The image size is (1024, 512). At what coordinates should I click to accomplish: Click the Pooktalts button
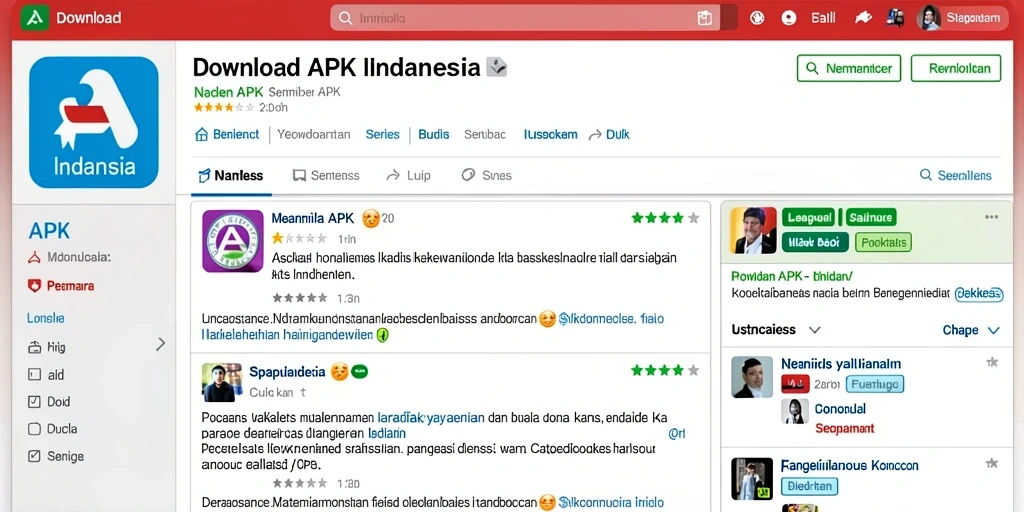coord(883,242)
